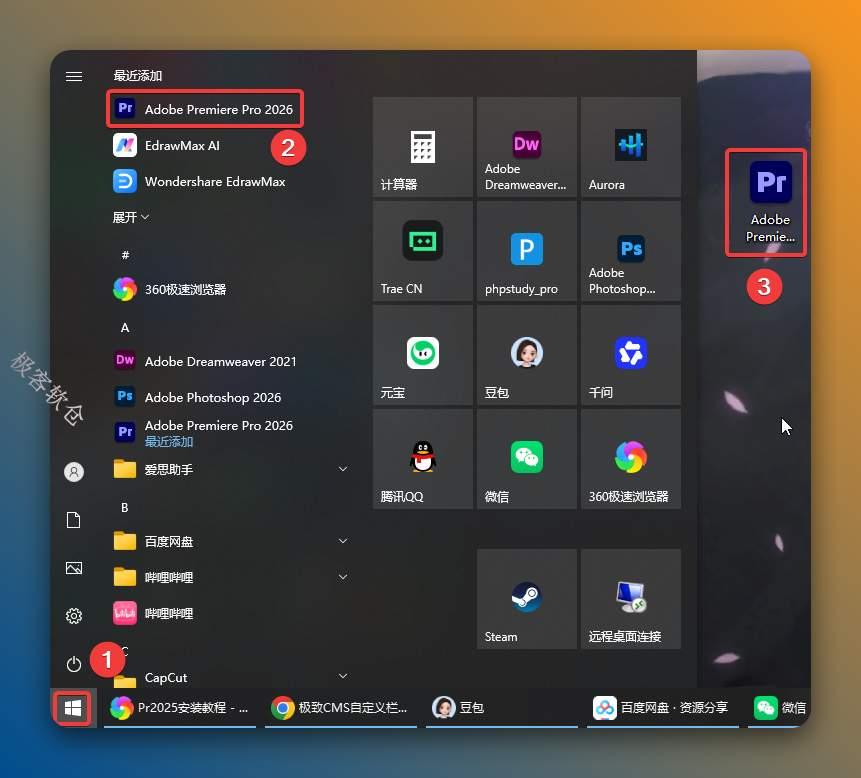Image resolution: width=861 pixels, height=778 pixels.
Task: Open the 计算器 calculator tile
Action: coord(422,147)
